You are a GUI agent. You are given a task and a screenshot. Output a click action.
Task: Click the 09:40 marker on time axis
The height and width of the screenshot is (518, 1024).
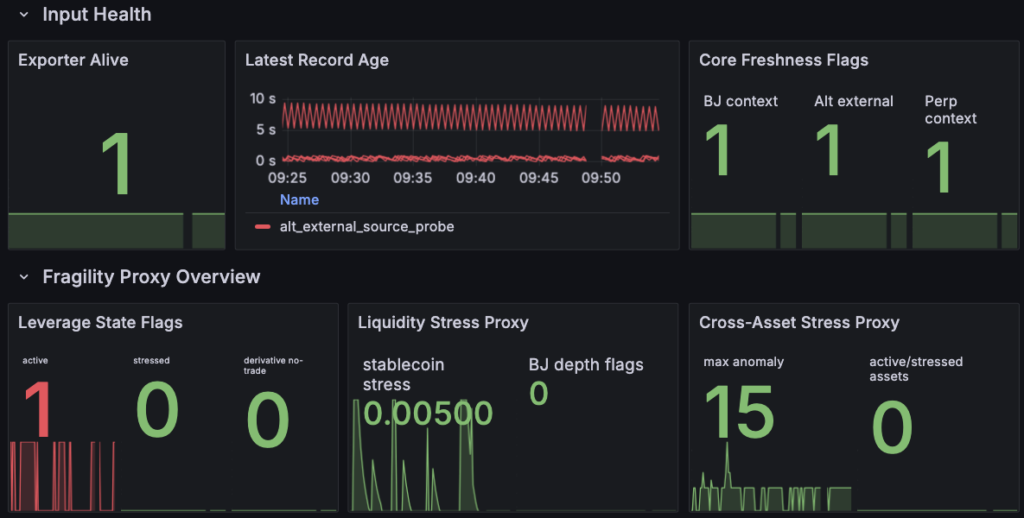[475, 178]
